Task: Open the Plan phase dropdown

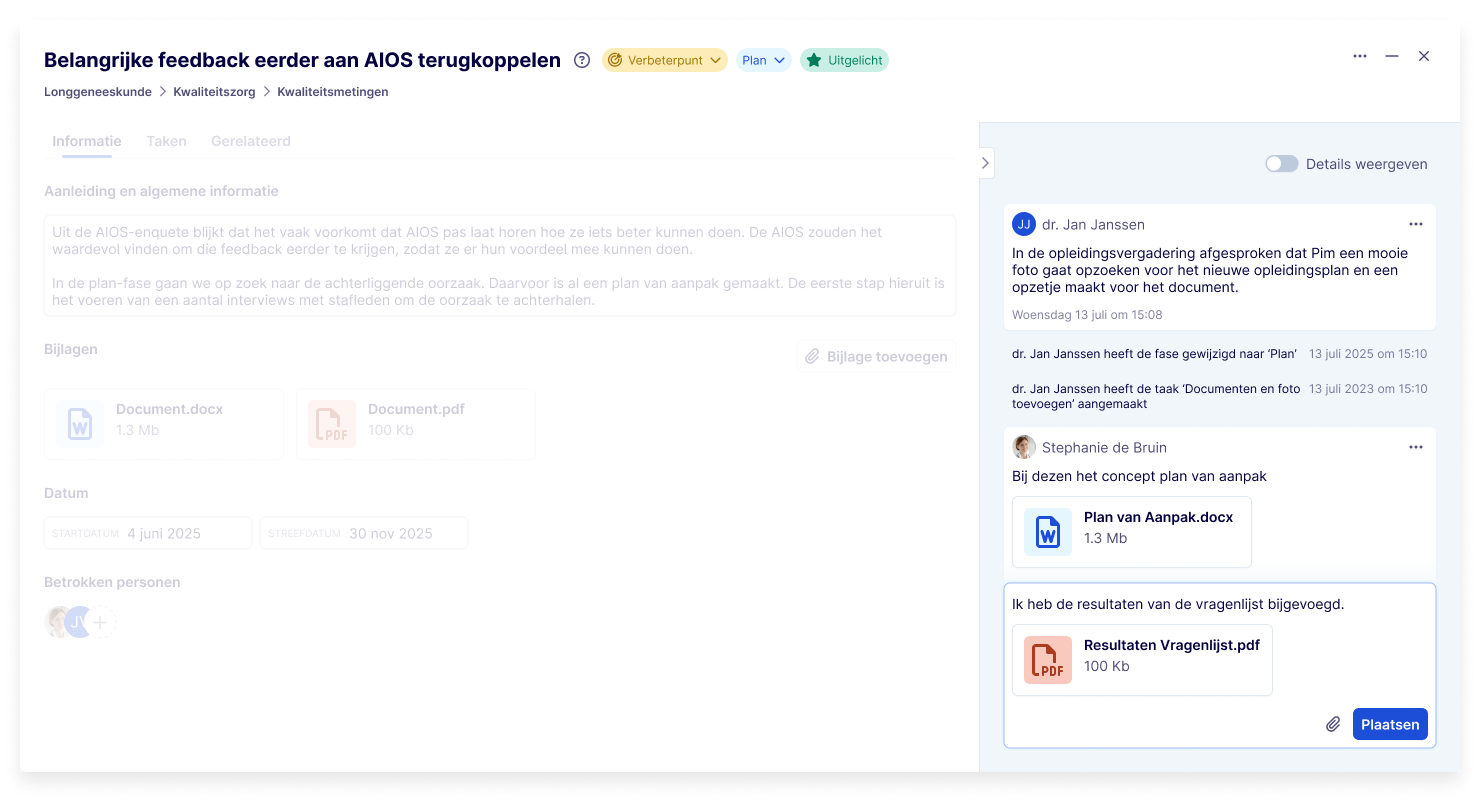Action: click(764, 60)
